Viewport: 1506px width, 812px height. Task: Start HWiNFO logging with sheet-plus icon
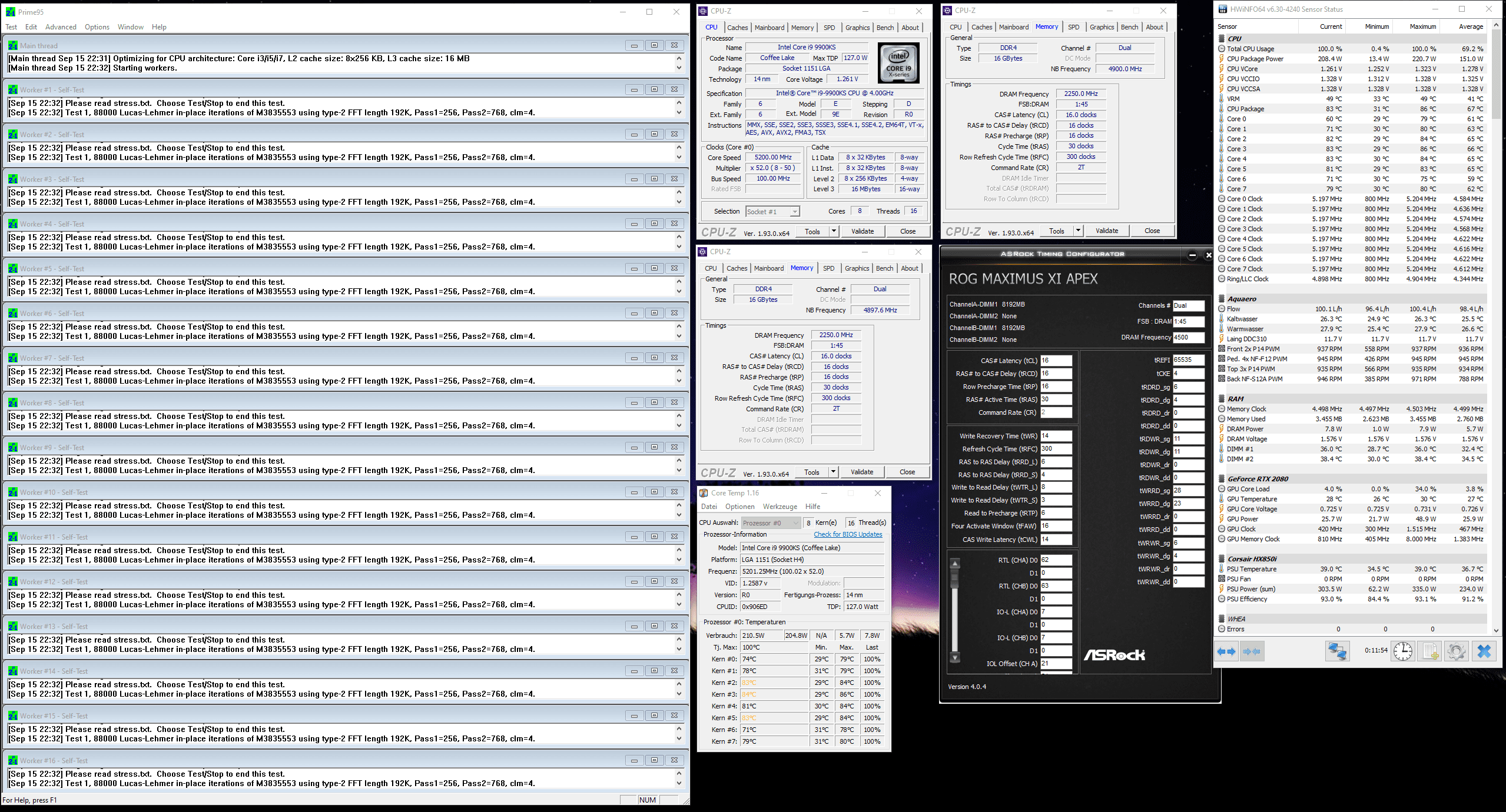tap(1430, 651)
